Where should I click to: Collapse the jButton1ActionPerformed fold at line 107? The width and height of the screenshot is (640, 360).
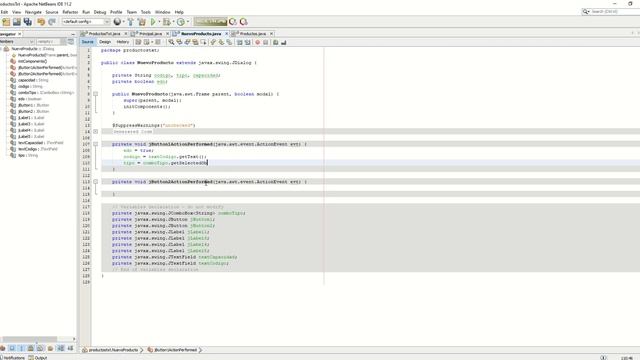tap(96, 144)
